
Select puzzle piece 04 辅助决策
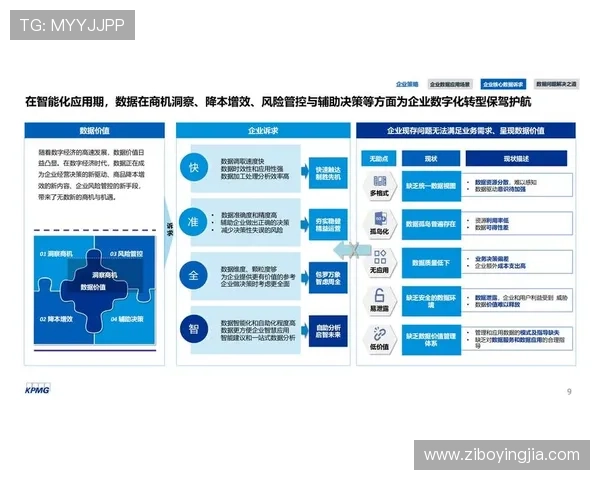(128, 320)
